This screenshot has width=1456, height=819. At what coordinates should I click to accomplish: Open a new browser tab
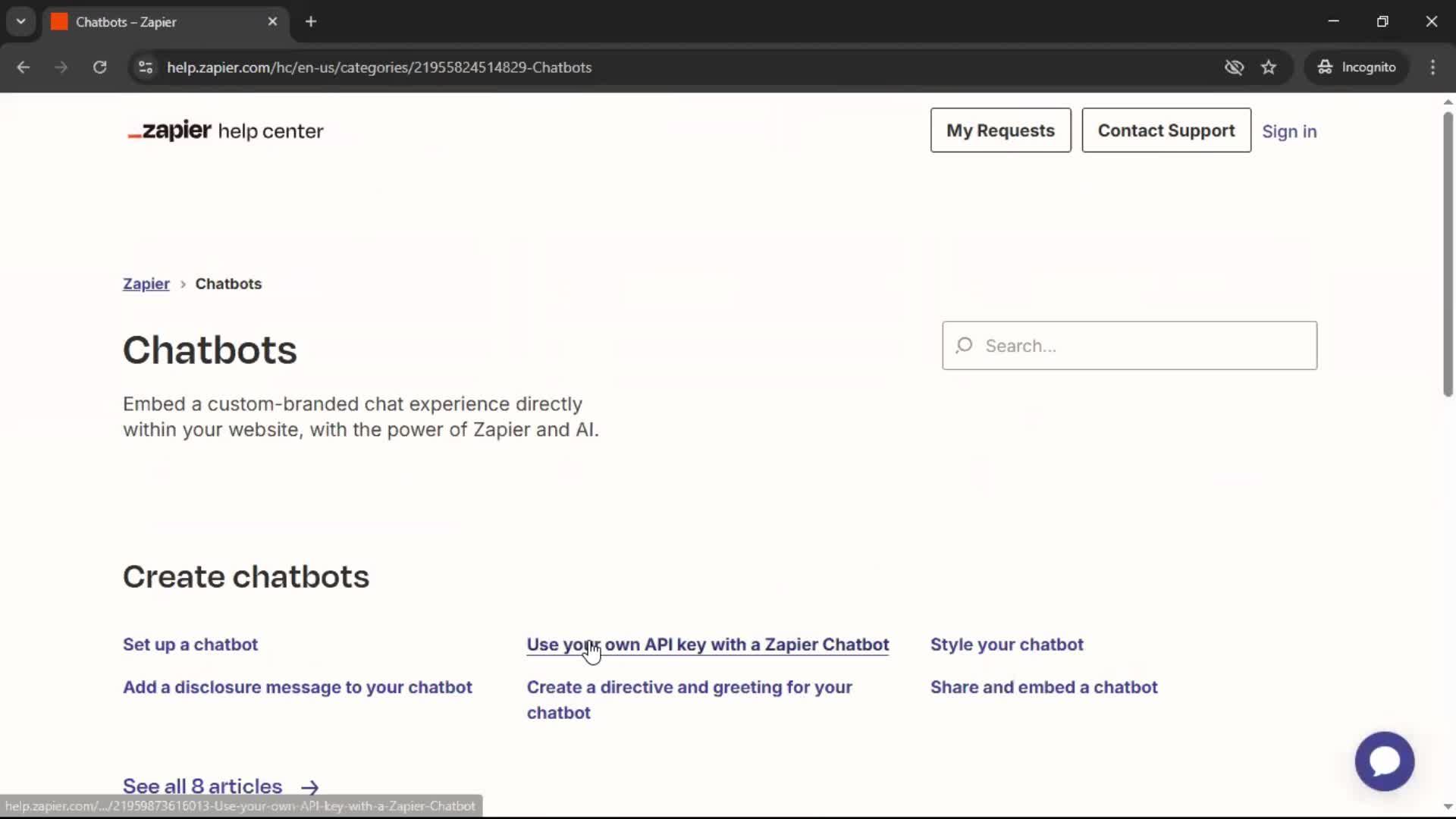pos(311,21)
